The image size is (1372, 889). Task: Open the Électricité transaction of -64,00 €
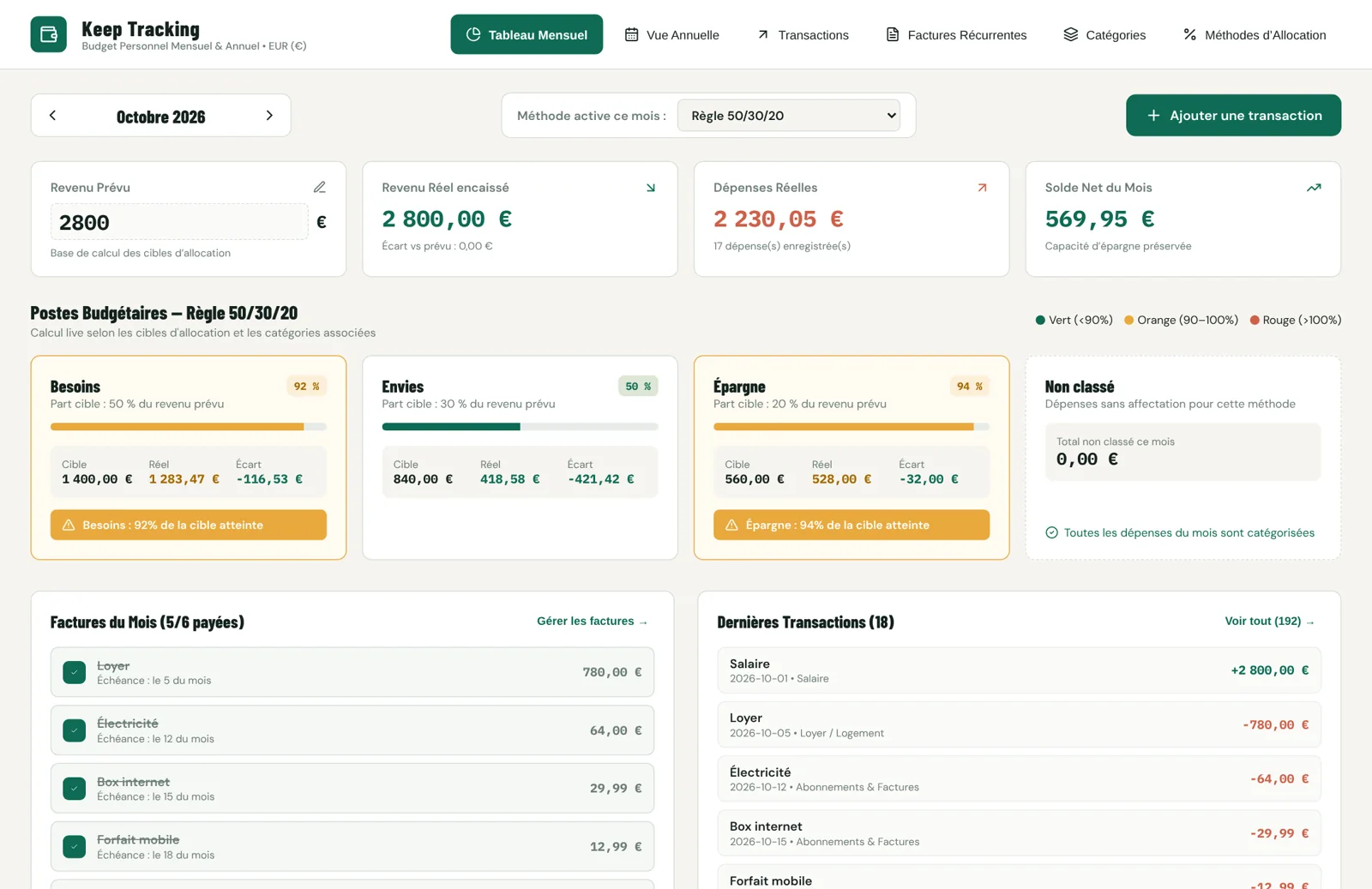(x=1019, y=778)
